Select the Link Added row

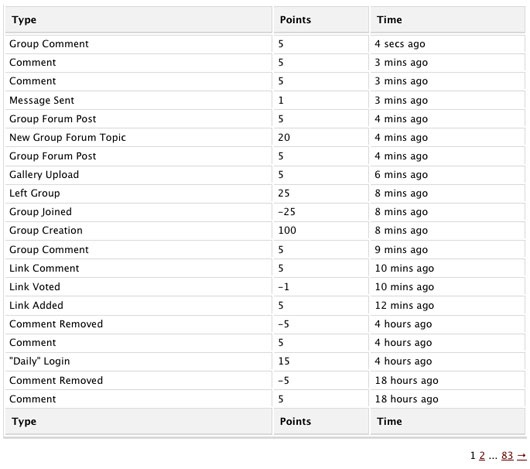(x=265, y=305)
